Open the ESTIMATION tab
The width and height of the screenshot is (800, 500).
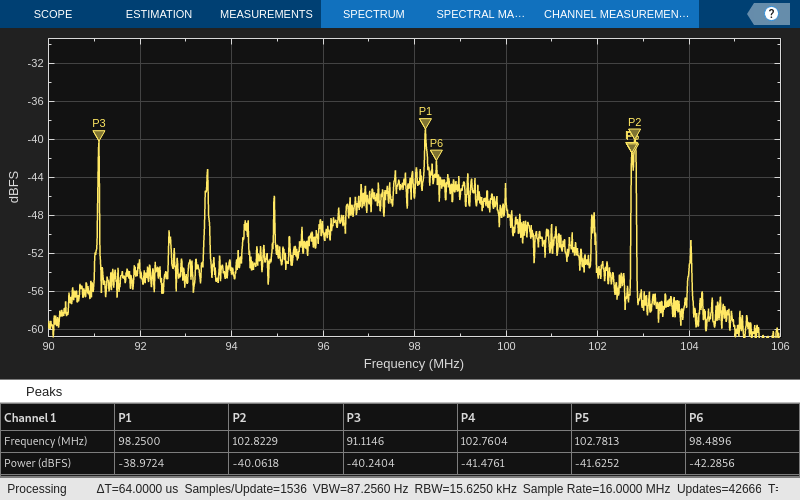click(x=159, y=14)
